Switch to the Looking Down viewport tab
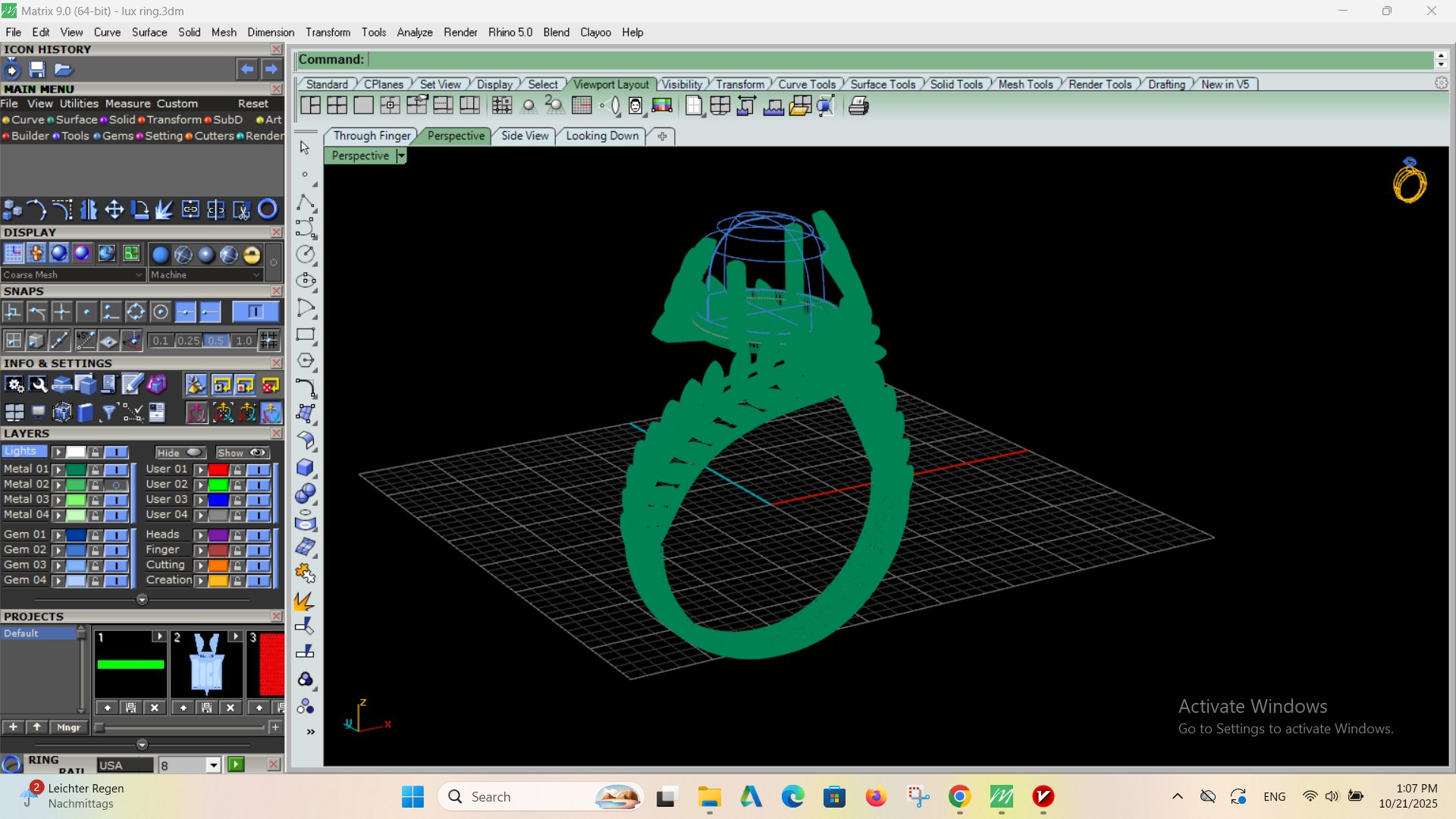 [602, 136]
